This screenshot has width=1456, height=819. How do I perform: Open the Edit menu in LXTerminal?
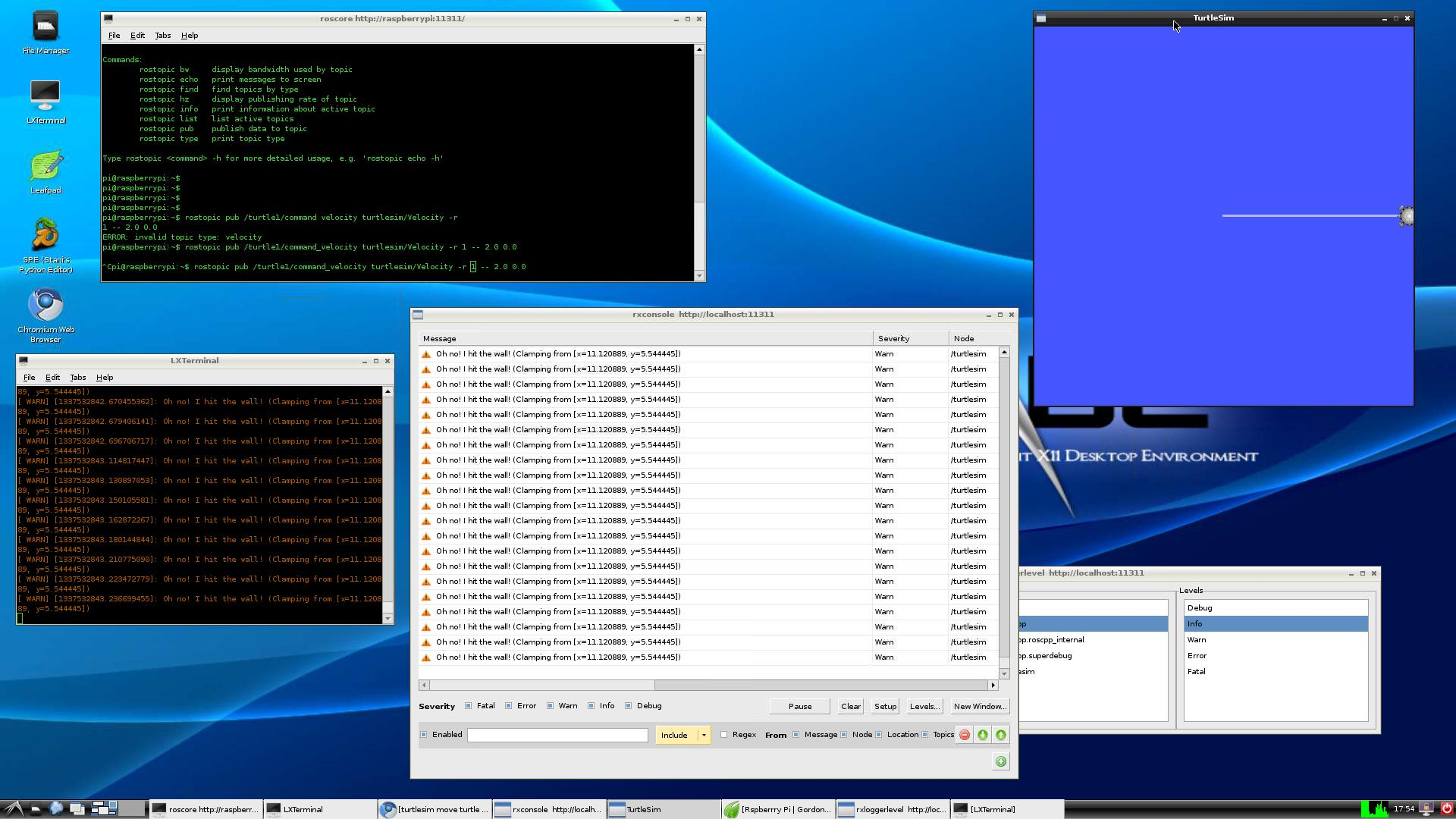(52, 377)
